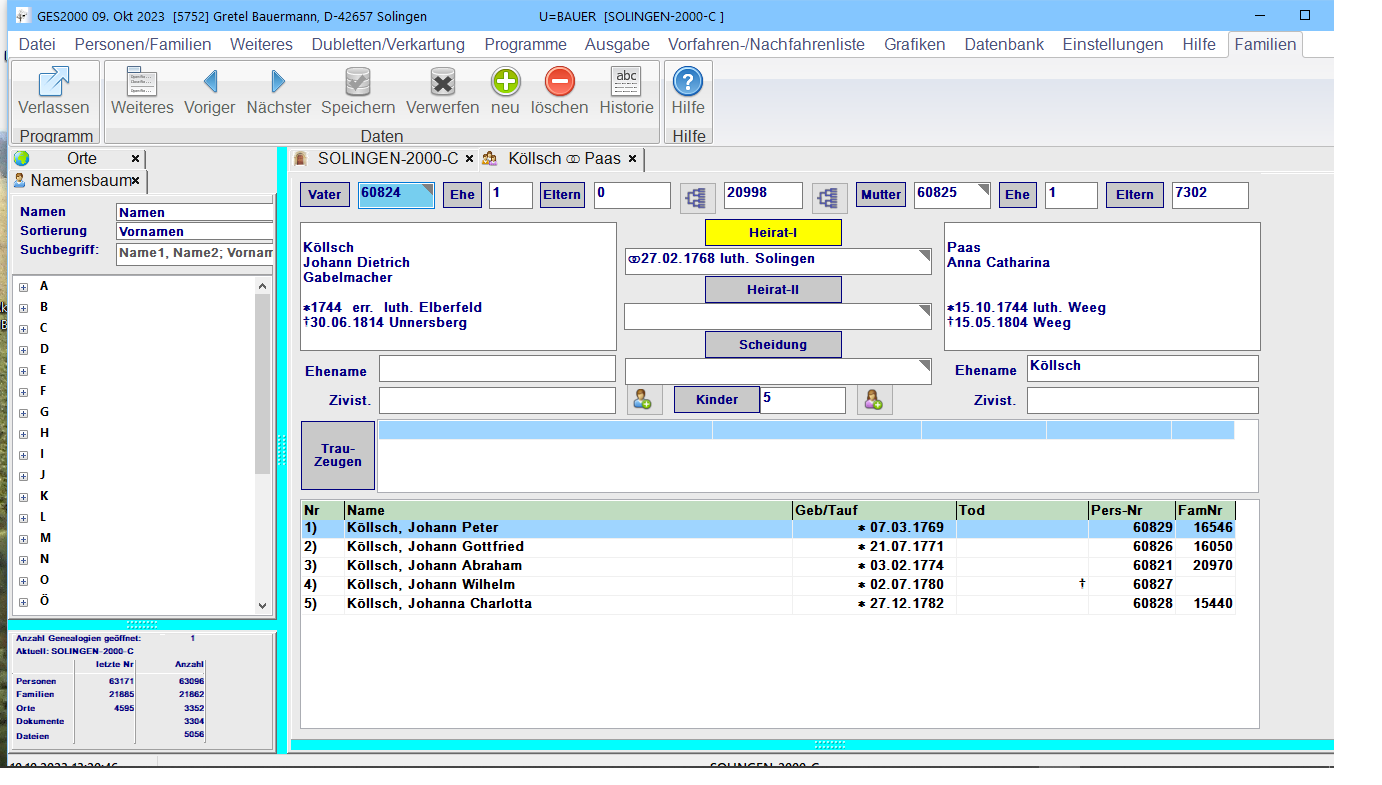Click the Suchbegriff search field
The image size is (1382, 785).
tap(195, 252)
